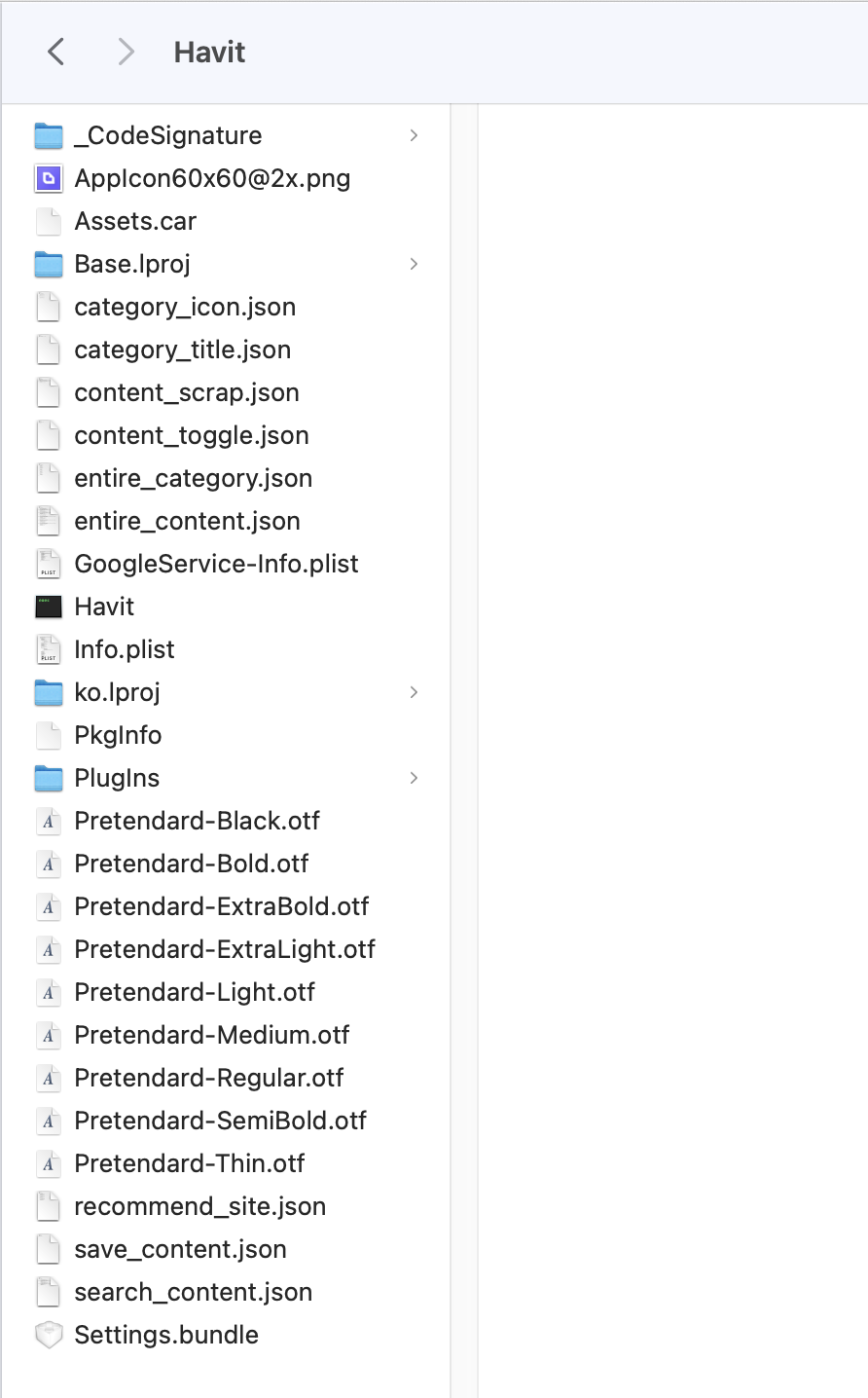This screenshot has height=1398, width=868.
Task: Select the PkgInfo file
Action: [x=226, y=735]
